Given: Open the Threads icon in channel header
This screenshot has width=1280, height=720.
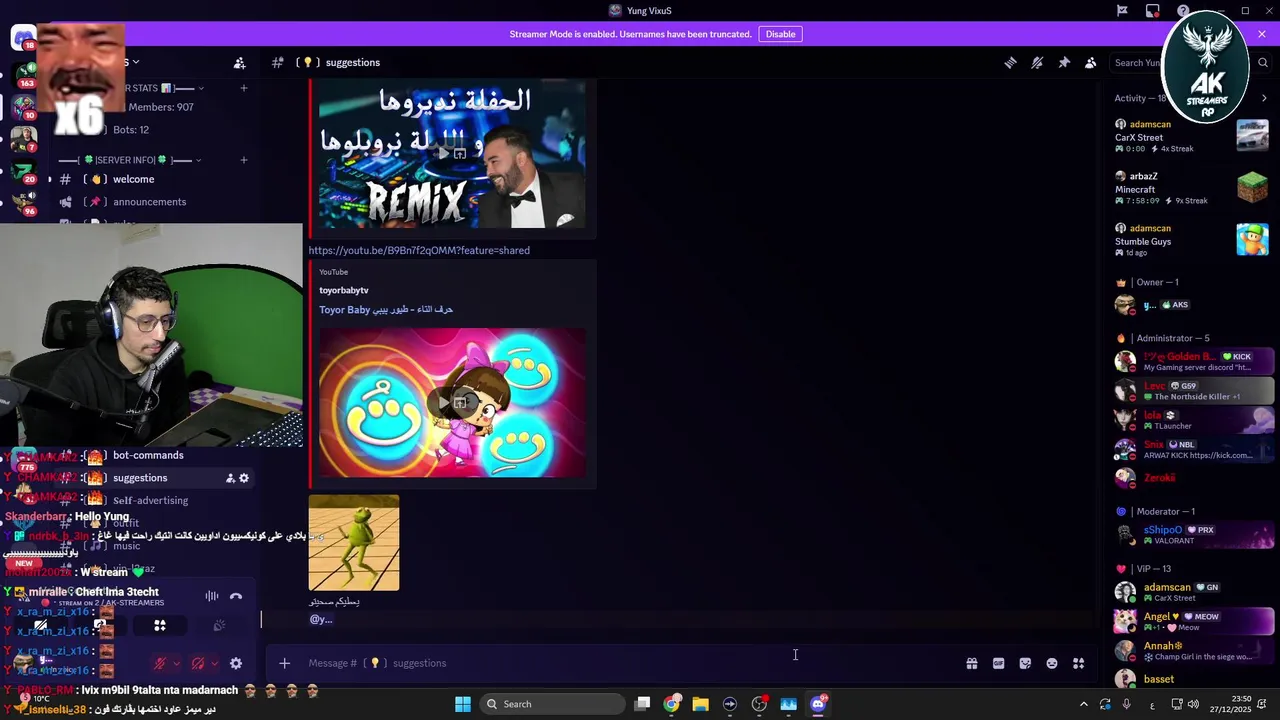Looking at the screenshot, I should 1010,62.
